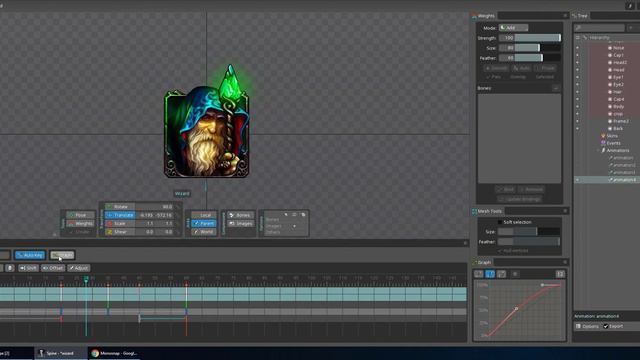This screenshot has height=360, width=640.
Task: Click the highlighted blue graph curve icon
Action: coord(490,274)
